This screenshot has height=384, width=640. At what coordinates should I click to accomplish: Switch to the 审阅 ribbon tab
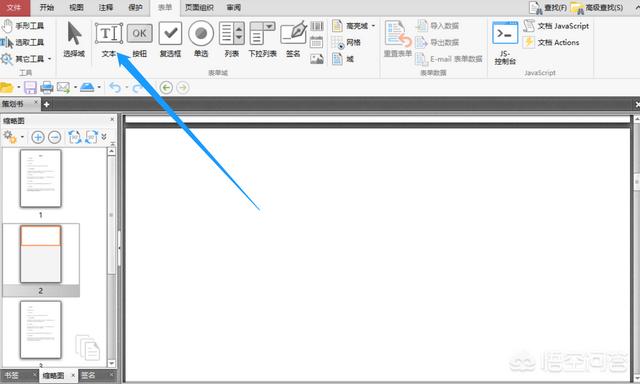[233, 7]
